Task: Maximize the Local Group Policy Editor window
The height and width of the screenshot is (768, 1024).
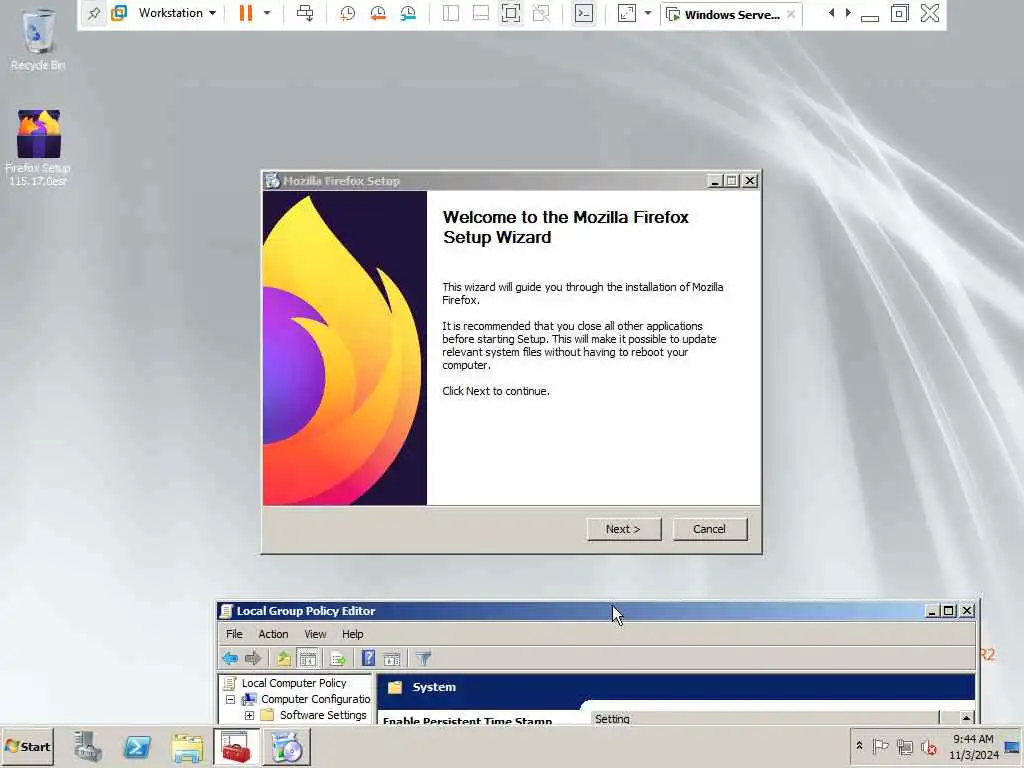Action: (x=949, y=611)
